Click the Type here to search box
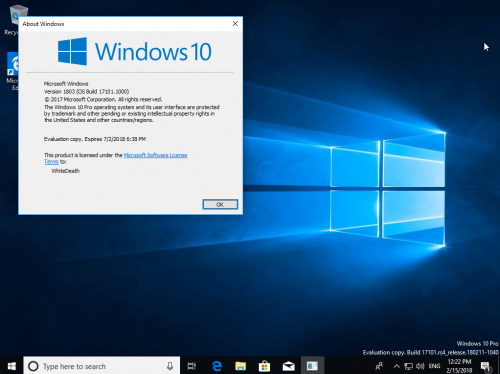This screenshot has height=374, width=500. 102,366
